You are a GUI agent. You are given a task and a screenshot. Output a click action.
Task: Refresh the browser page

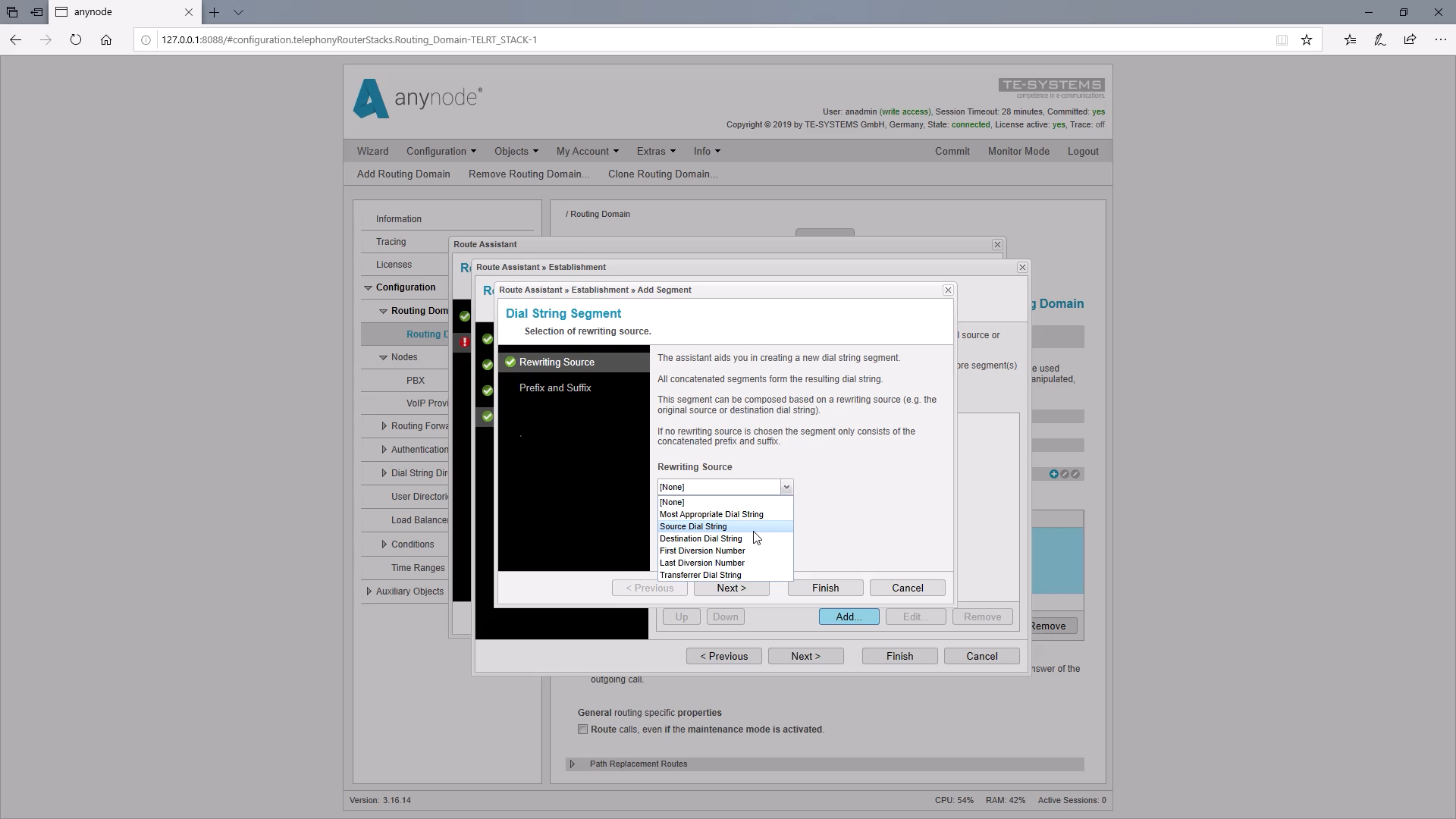(x=76, y=39)
